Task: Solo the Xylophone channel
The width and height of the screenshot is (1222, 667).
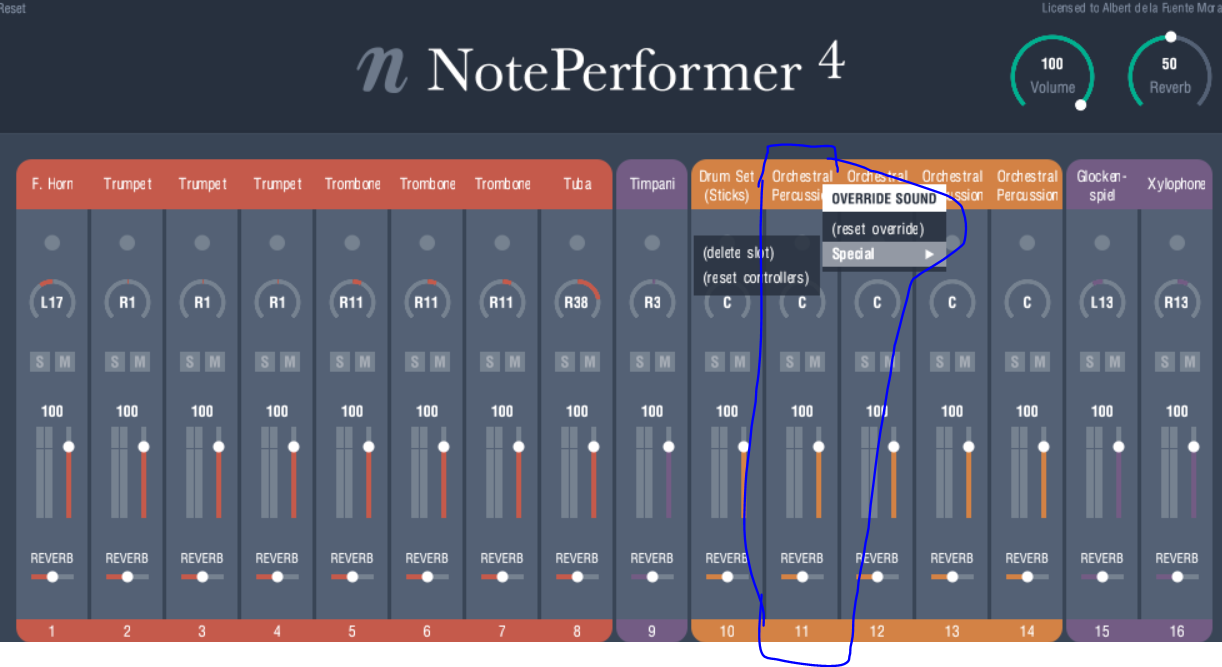Action: point(1165,362)
